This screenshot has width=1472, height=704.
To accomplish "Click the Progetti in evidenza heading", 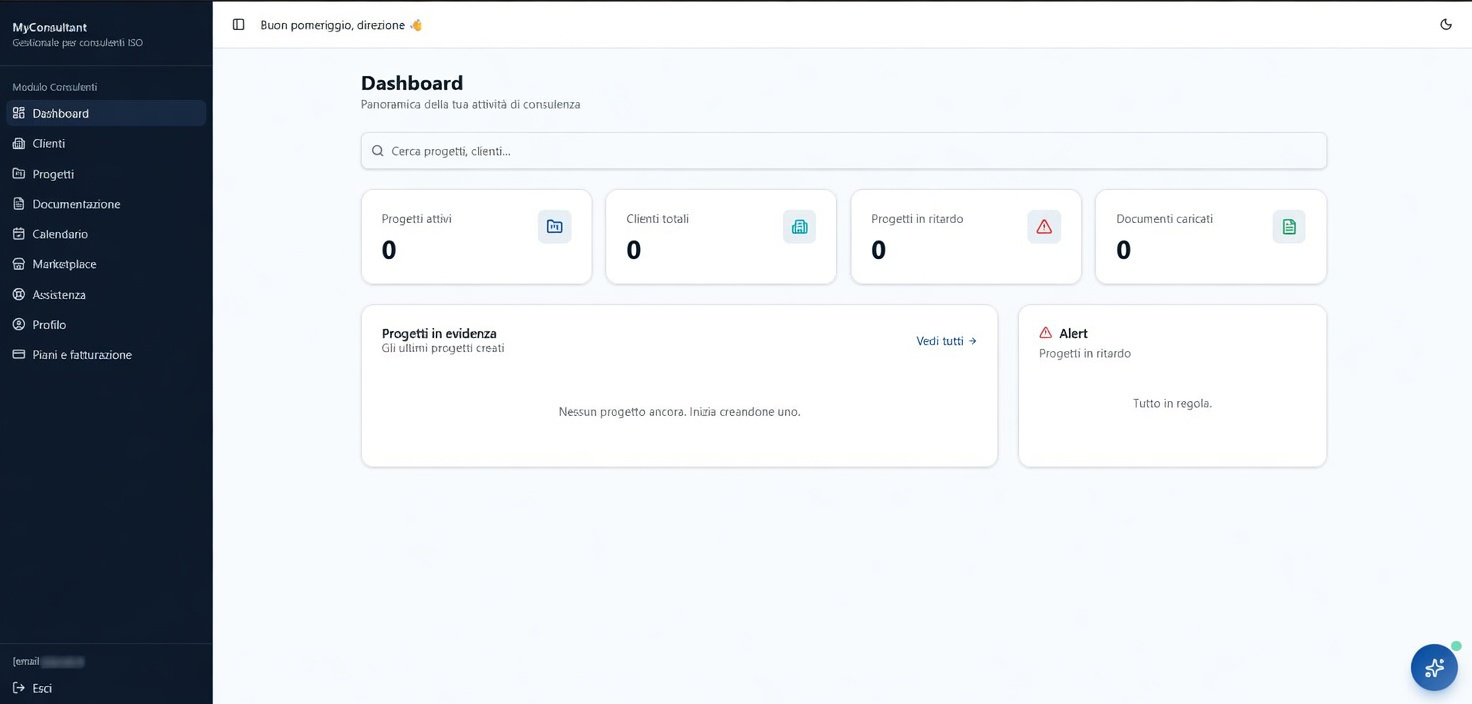I will point(439,333).
